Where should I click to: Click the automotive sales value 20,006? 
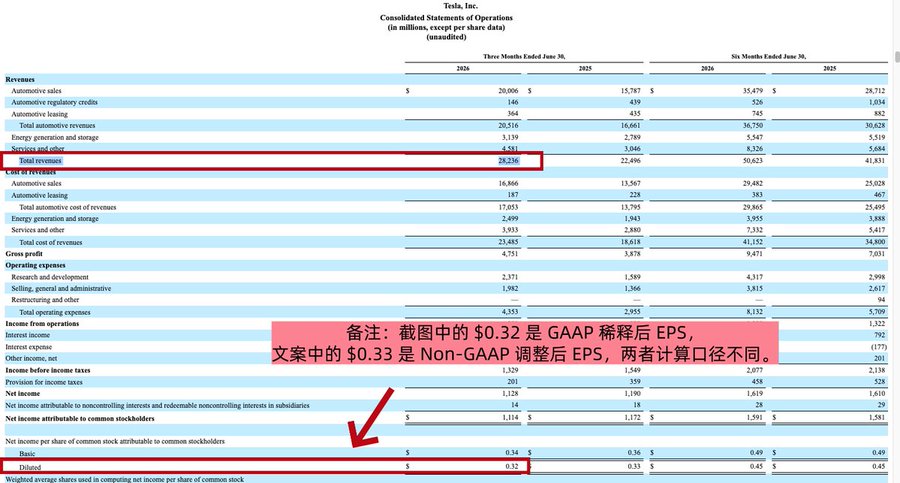[509, 91]
